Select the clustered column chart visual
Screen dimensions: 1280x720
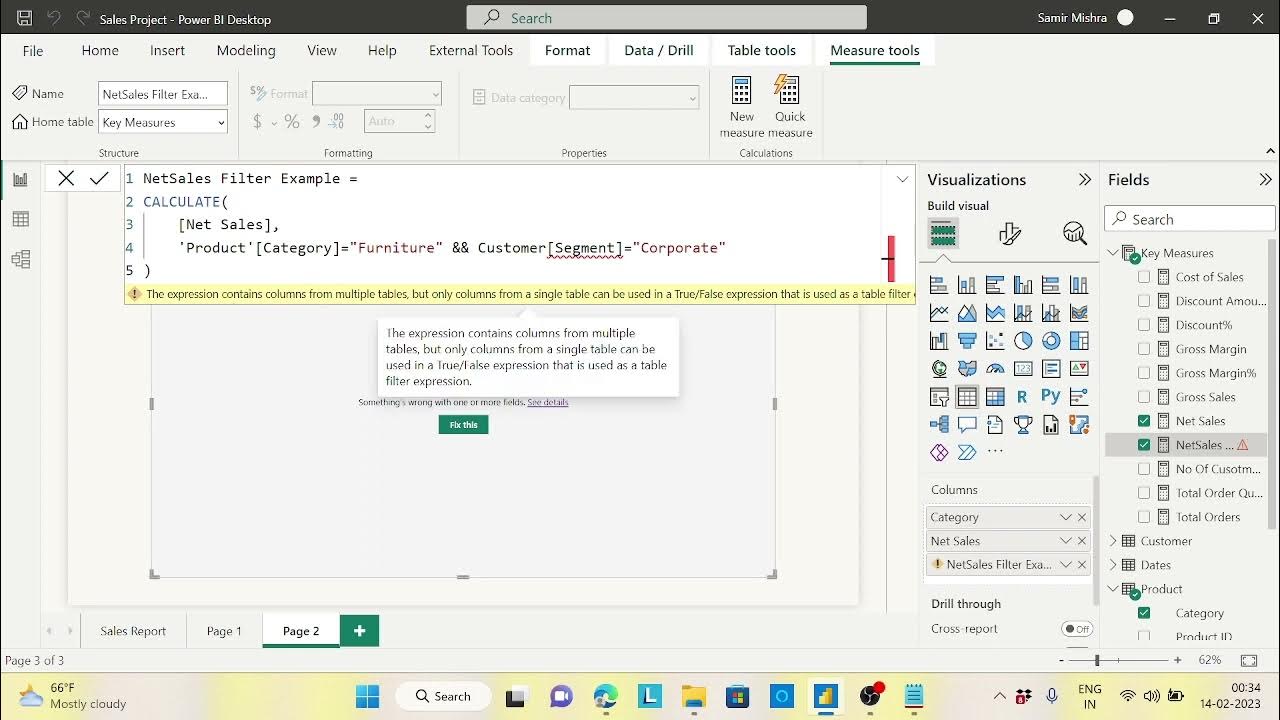1023,285
